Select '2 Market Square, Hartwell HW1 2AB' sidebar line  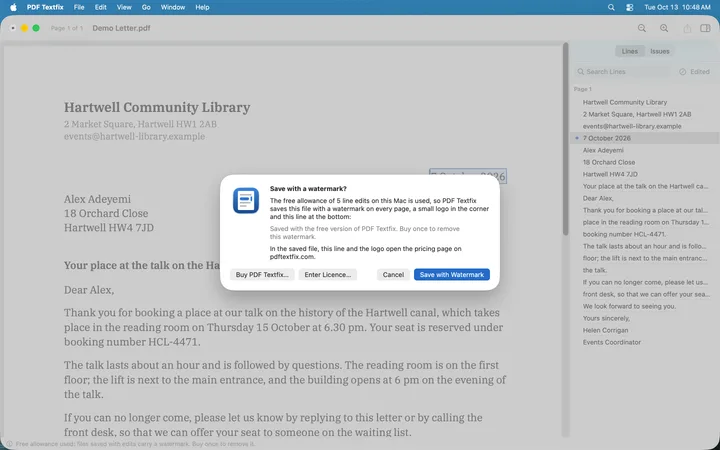coord(645,114)
